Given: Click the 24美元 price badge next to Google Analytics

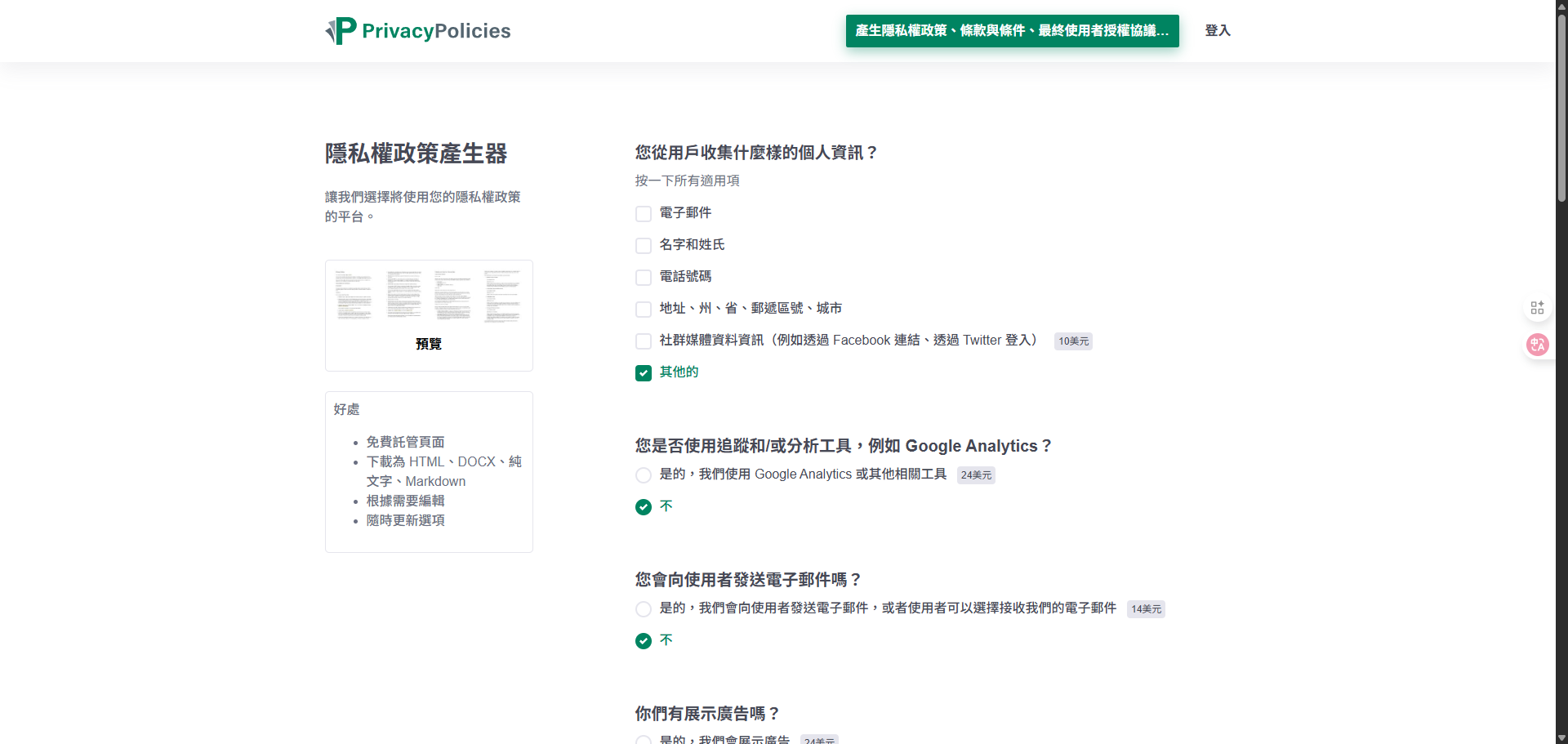Looking at the screenshot, I should pos(976,474).
